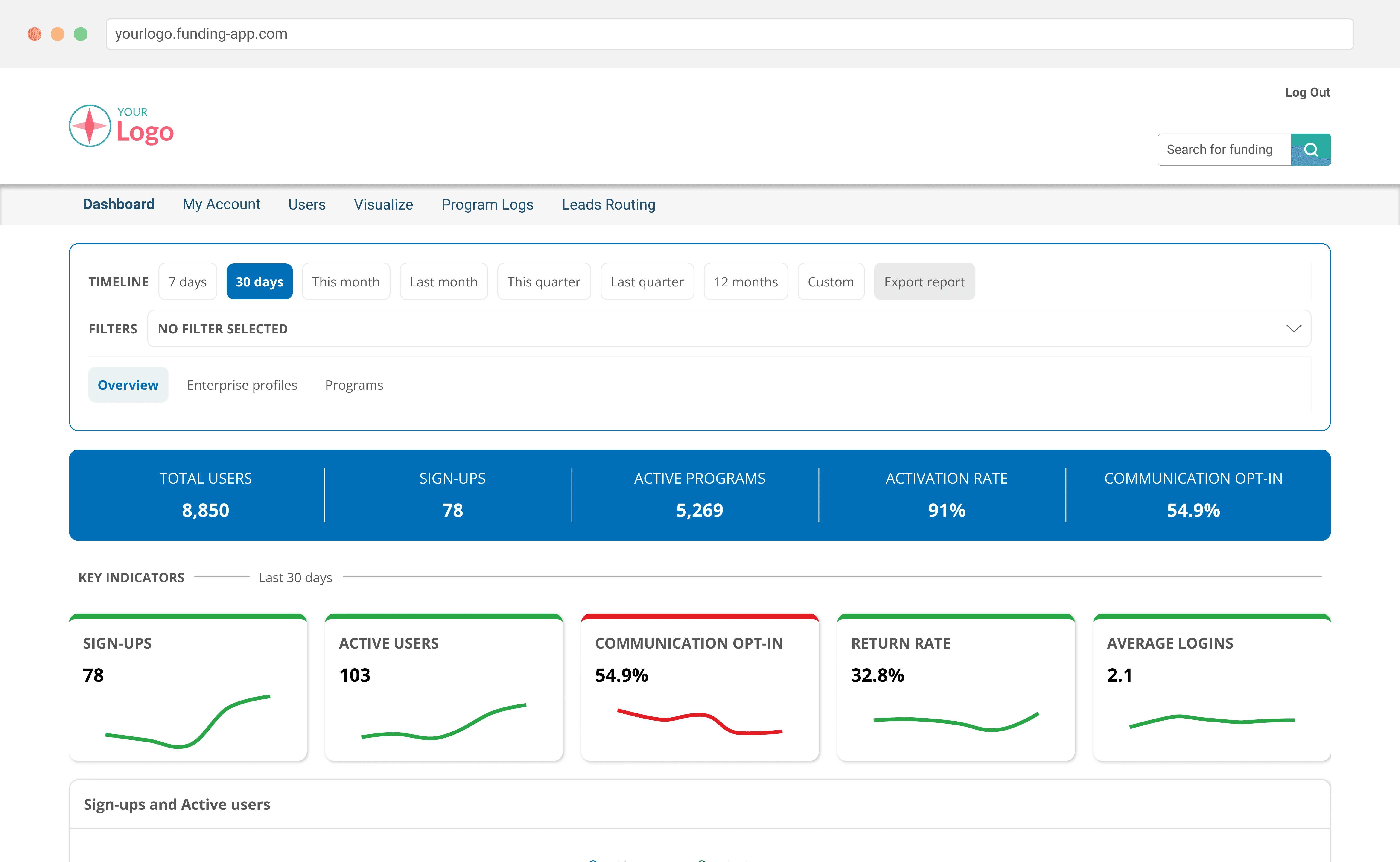Open the No Filter Selected dropdown

click(729, 328)
